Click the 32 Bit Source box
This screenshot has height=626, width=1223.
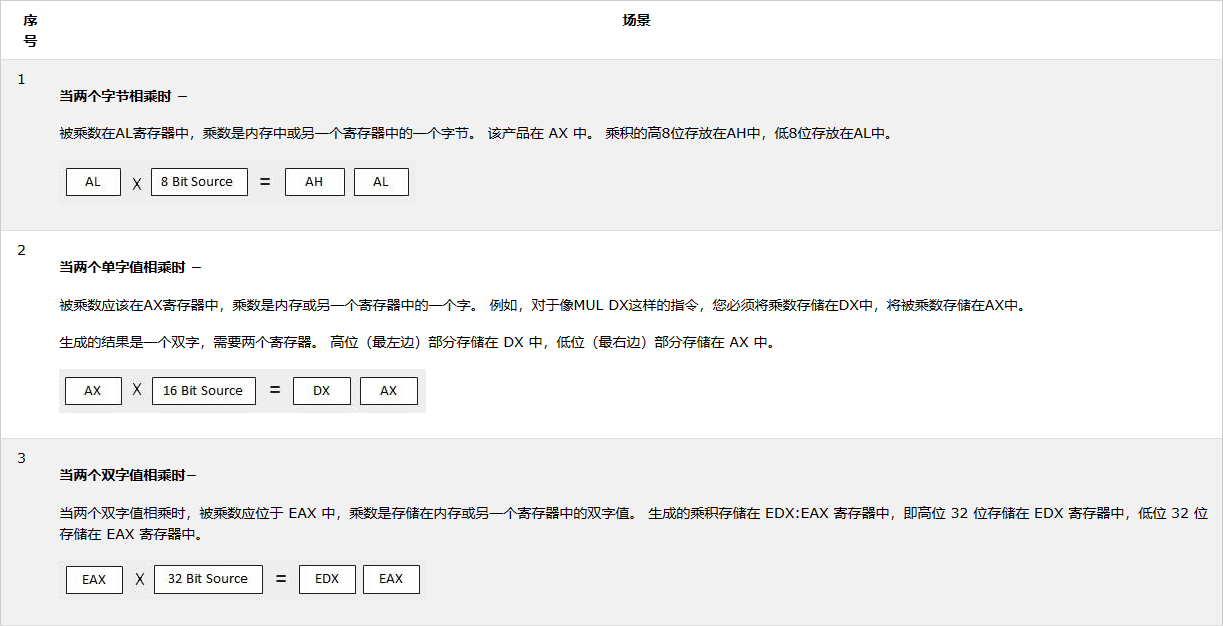click(x=208, y=580)
